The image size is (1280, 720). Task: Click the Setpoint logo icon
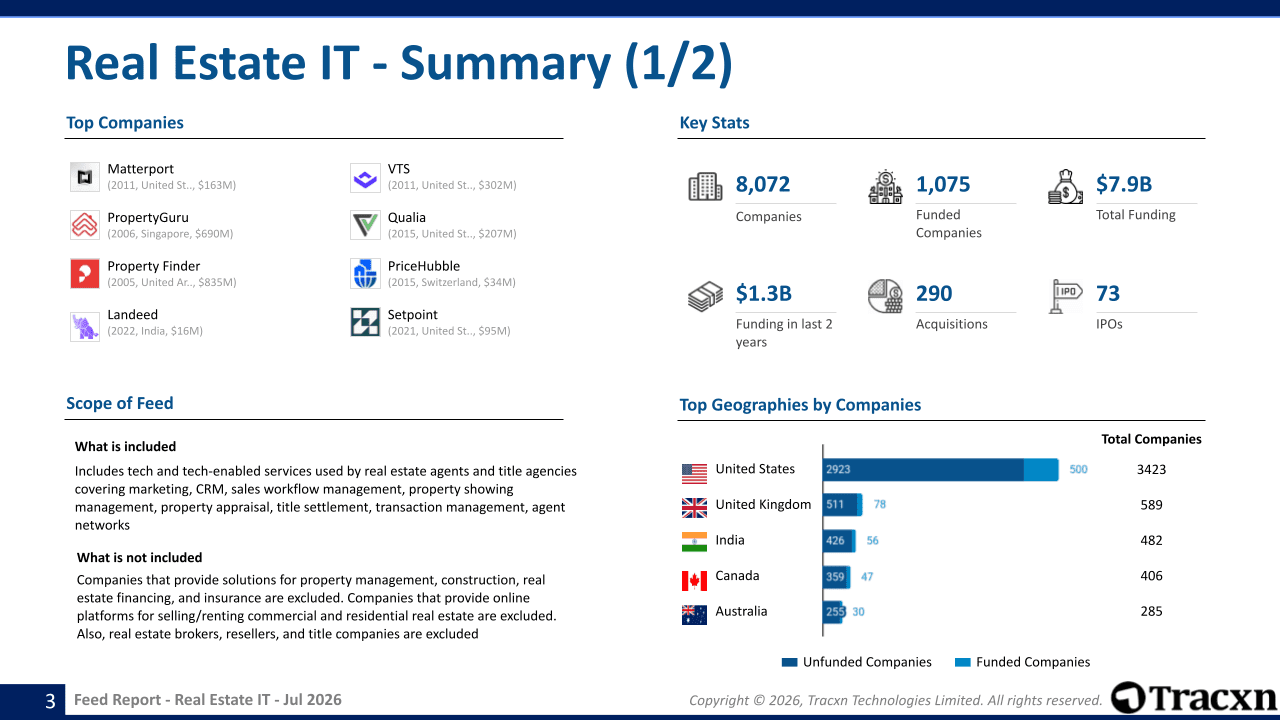[x=365, y=322]
